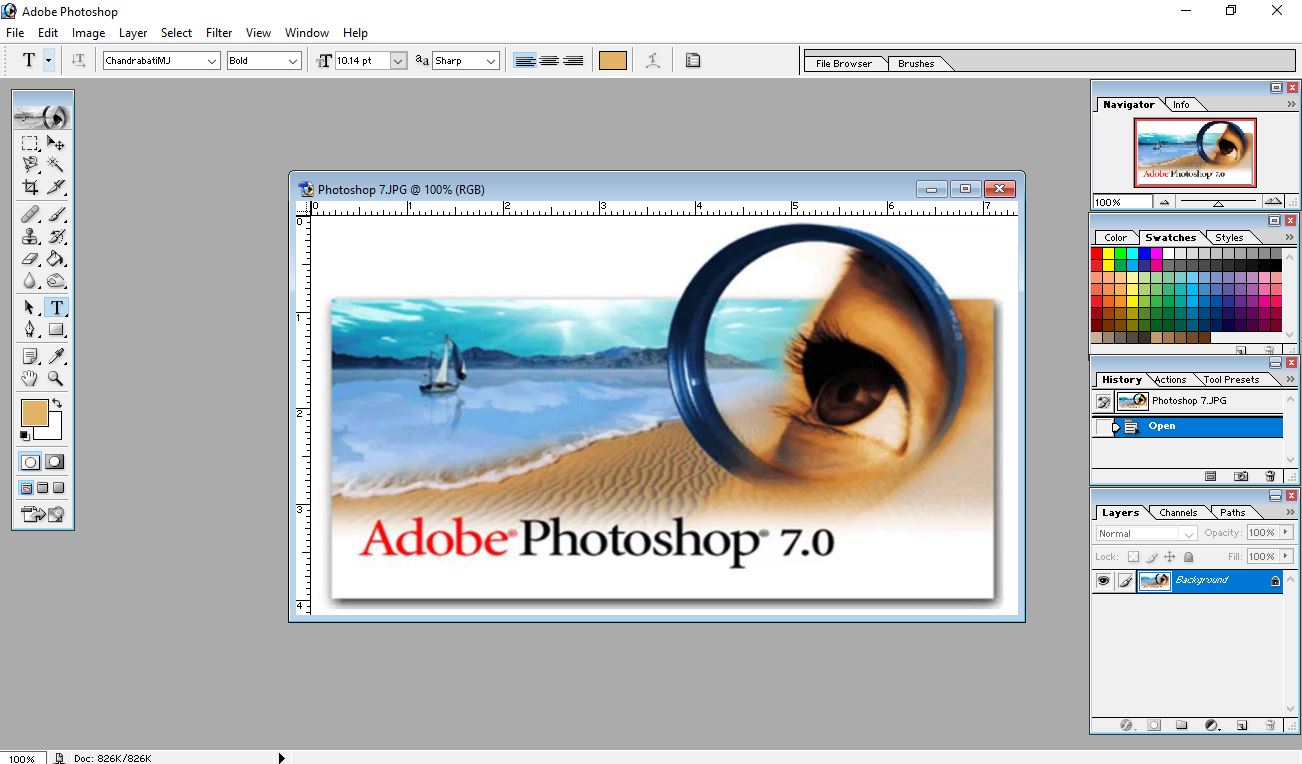Viewport: 1302px width, 764px height.
Task: Select the Path Selection arrow tool
Action: pyautogui.click(x=30, y=308)
